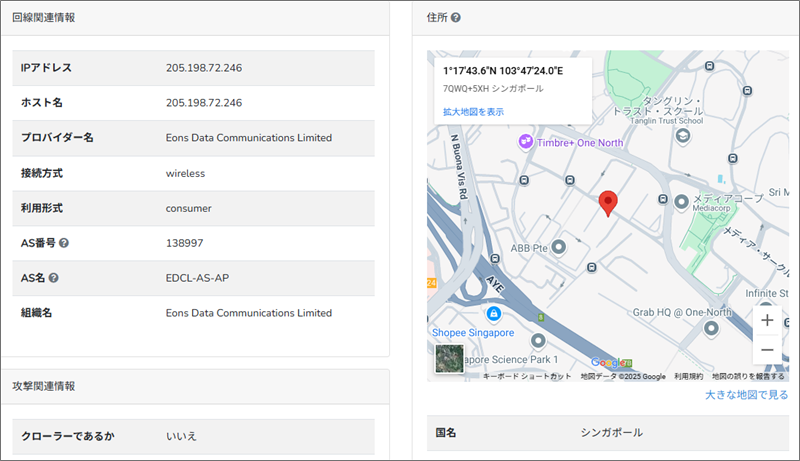Click Singapore Science Park 1 marker
The height and width of the screenshot is (461, 800).
[x=538, y=341]
